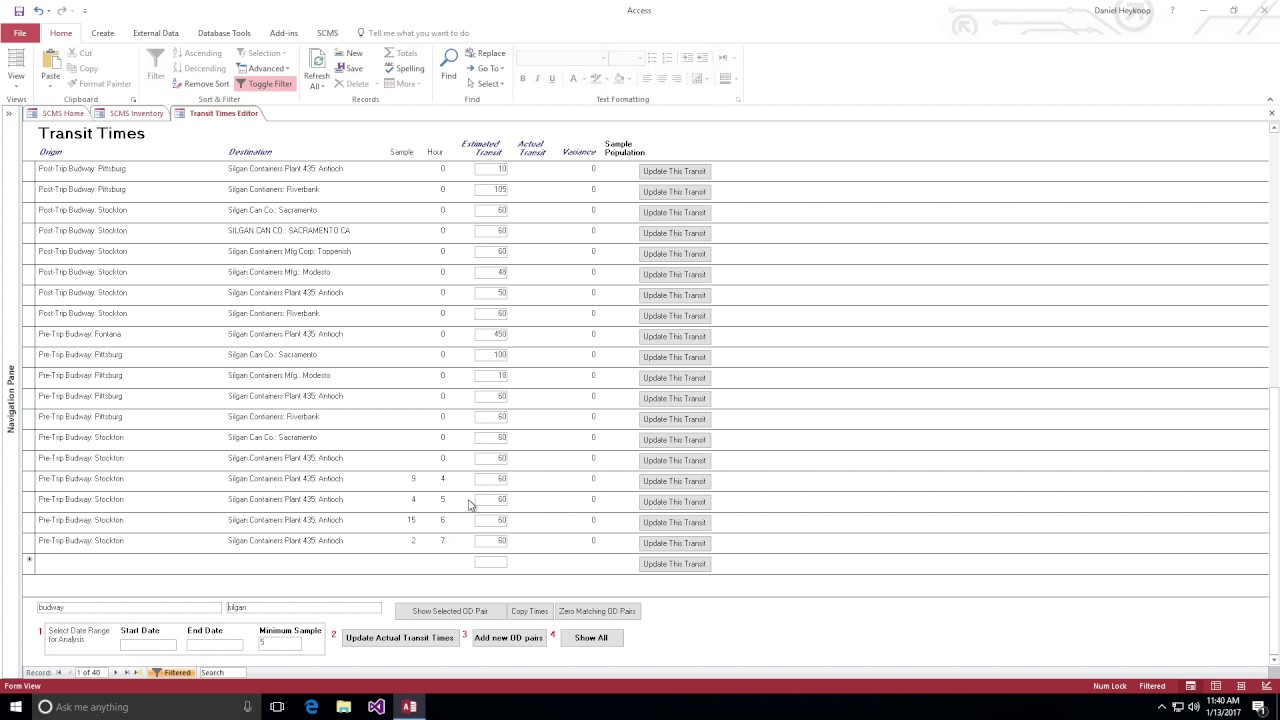Screen dimensions: 1280x720
Task: Click the Zero Matching OD Pairs button
Action: tap(597, 611)
